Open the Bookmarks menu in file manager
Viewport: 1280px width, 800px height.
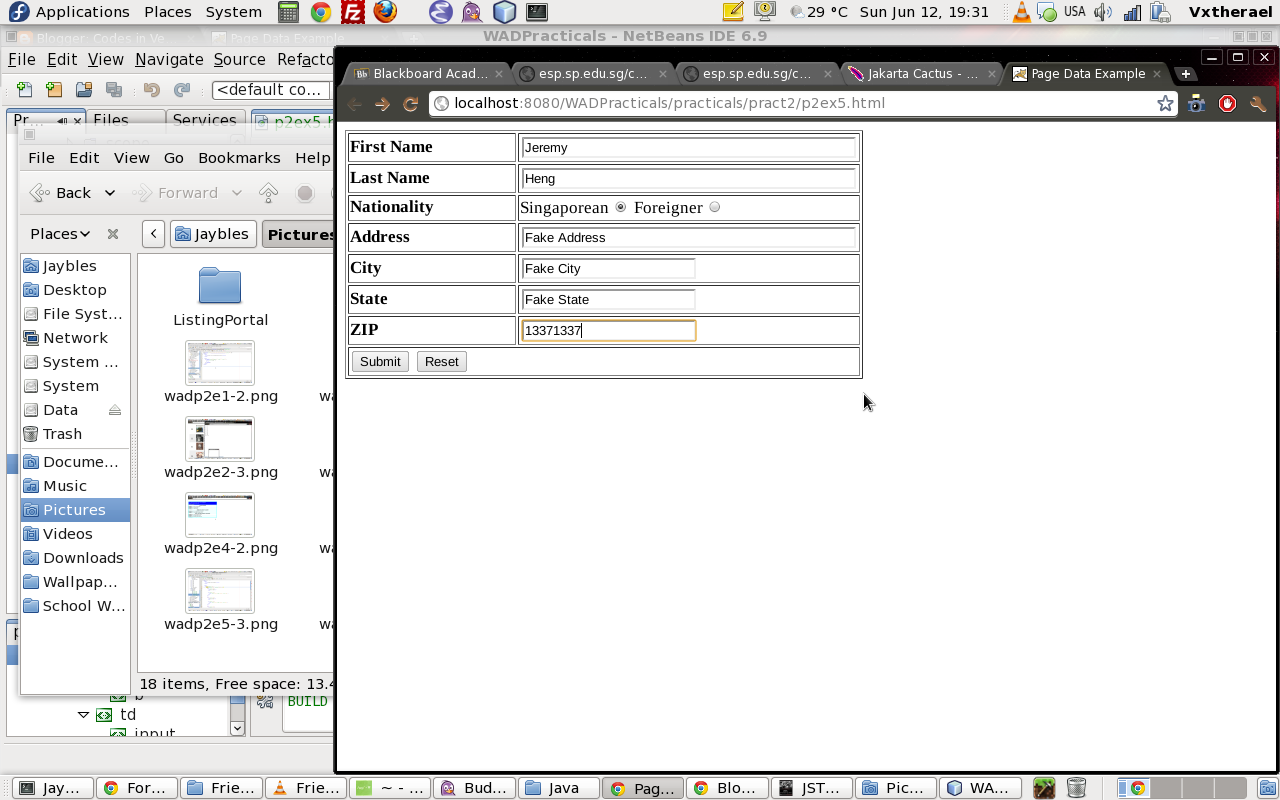pos(239,158)
